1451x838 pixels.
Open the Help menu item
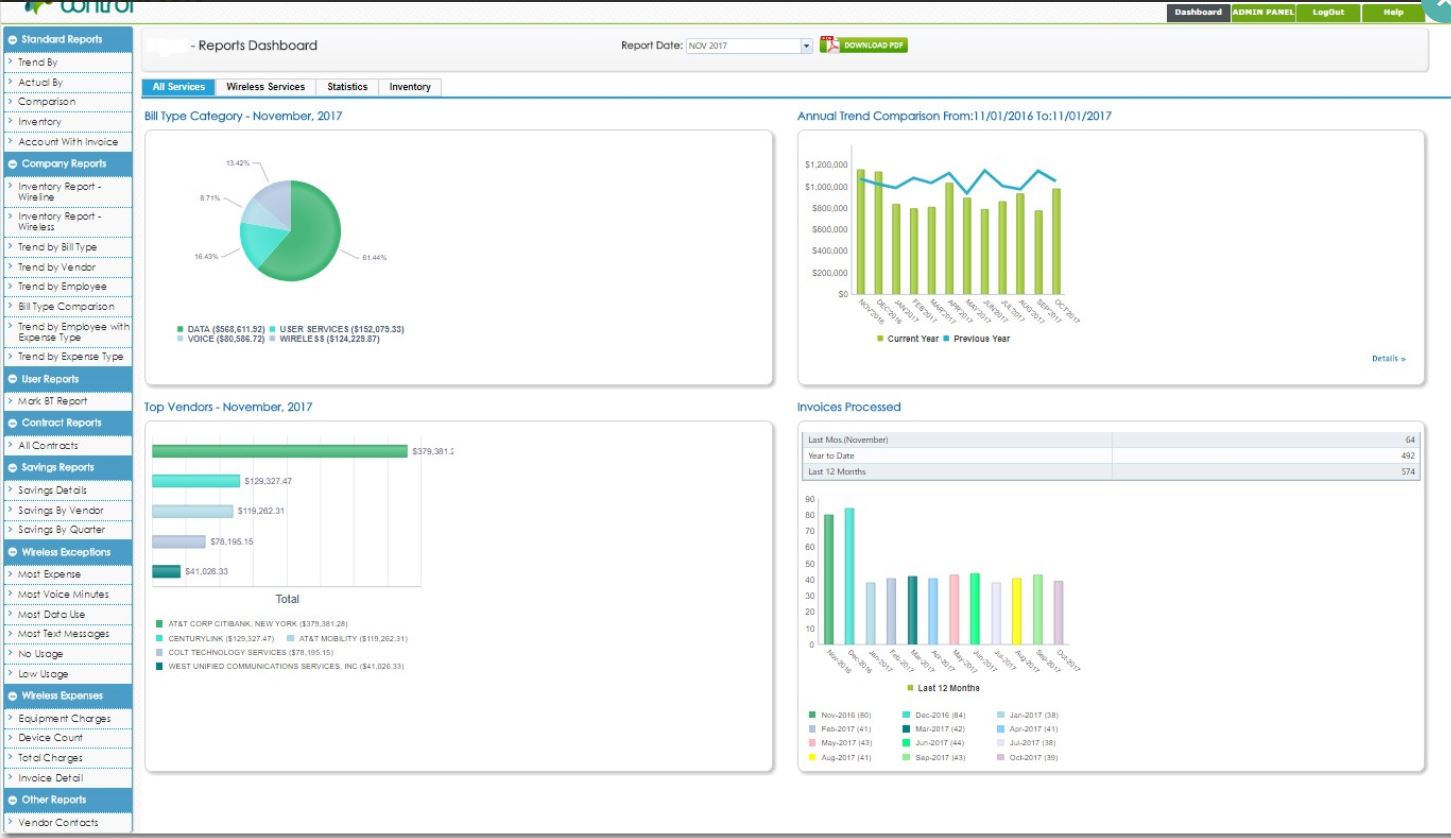coord(1393,12)
